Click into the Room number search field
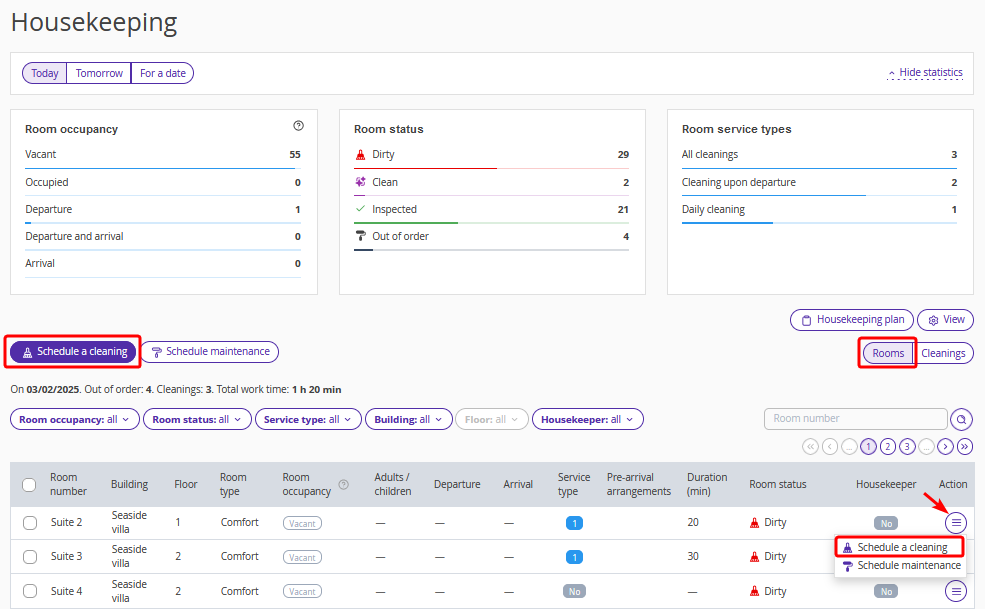 pos(855,419)
